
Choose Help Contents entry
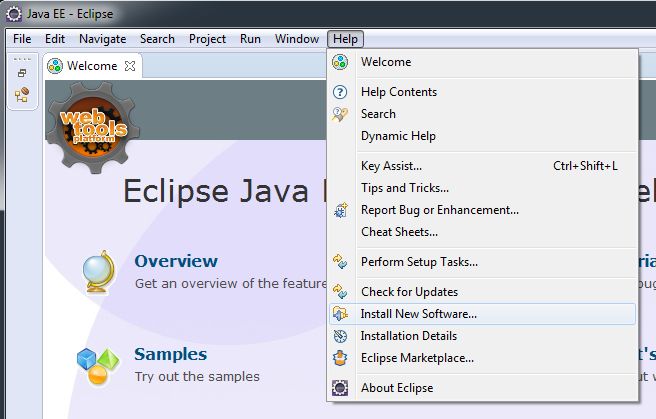[482, 92]
